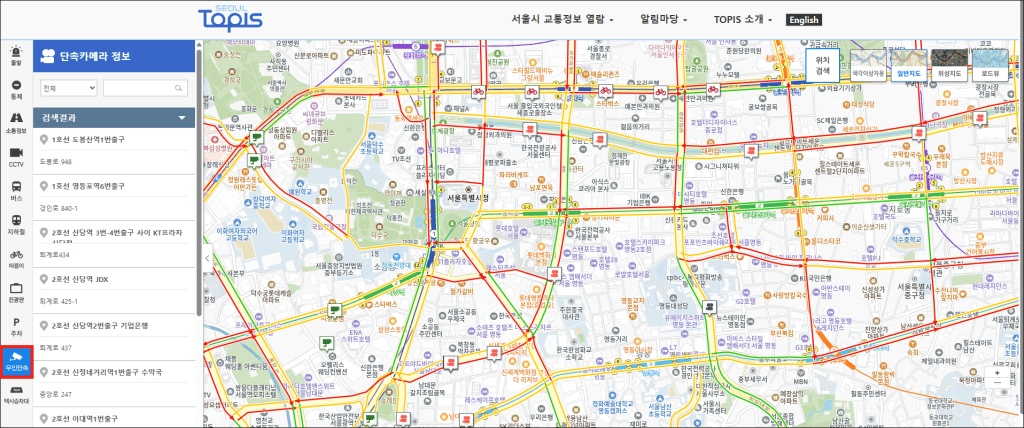1024x428 pixels.
Task: Open the 전체 filter dropdown
Action: point(68,88)
